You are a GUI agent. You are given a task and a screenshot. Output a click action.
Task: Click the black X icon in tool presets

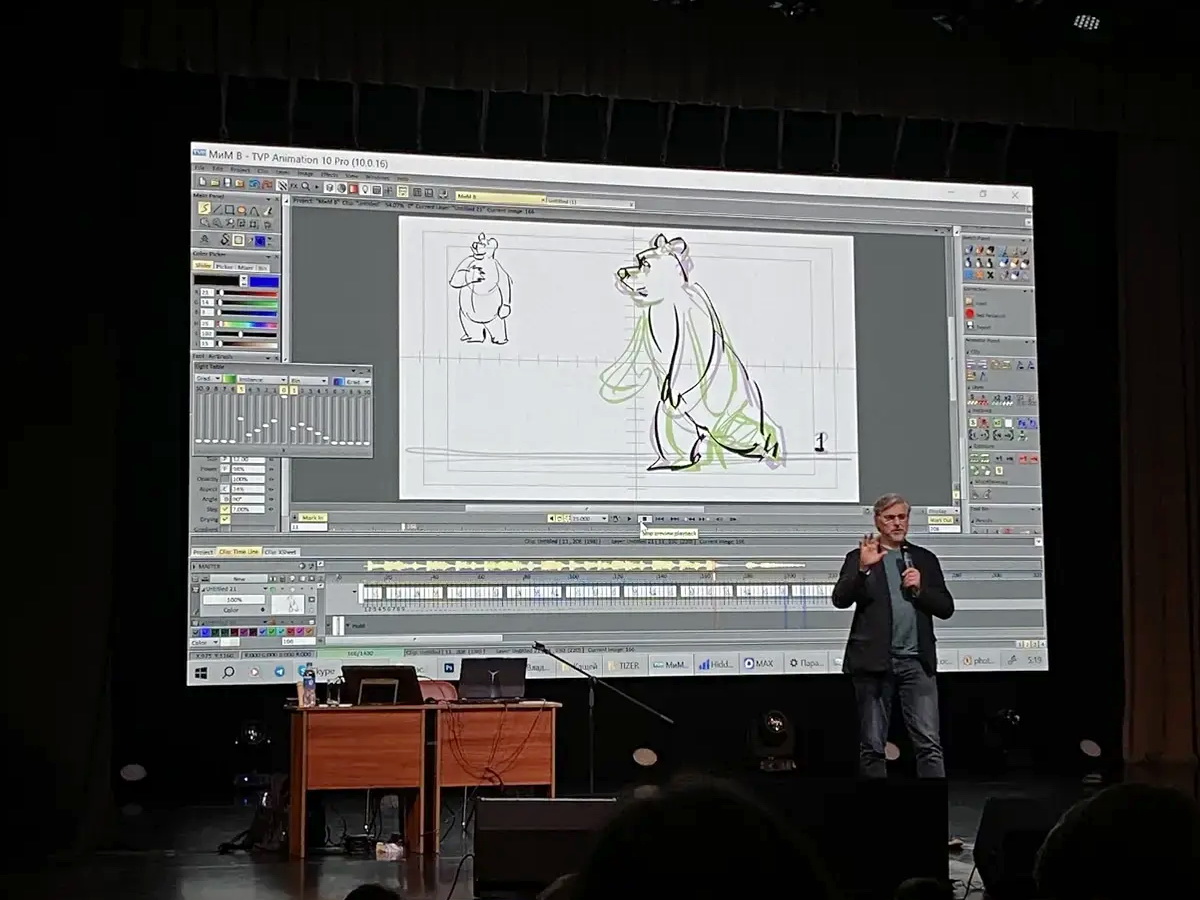[x=990, y=275]
